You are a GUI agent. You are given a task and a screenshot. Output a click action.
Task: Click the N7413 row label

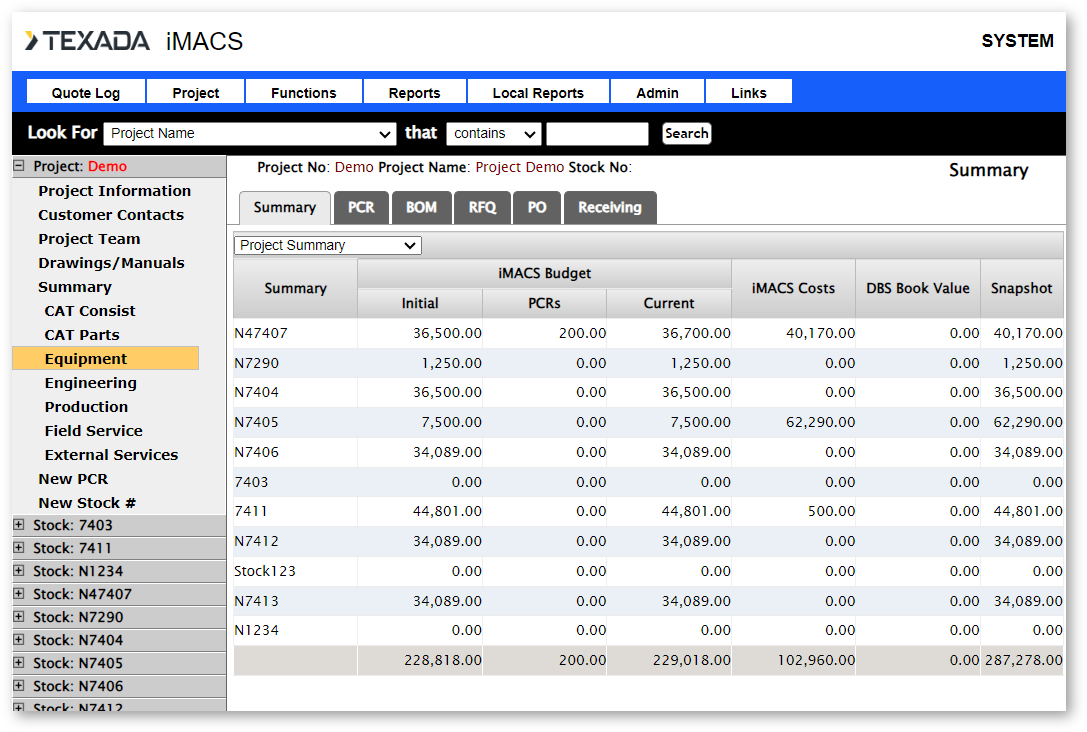coord(256,601)
